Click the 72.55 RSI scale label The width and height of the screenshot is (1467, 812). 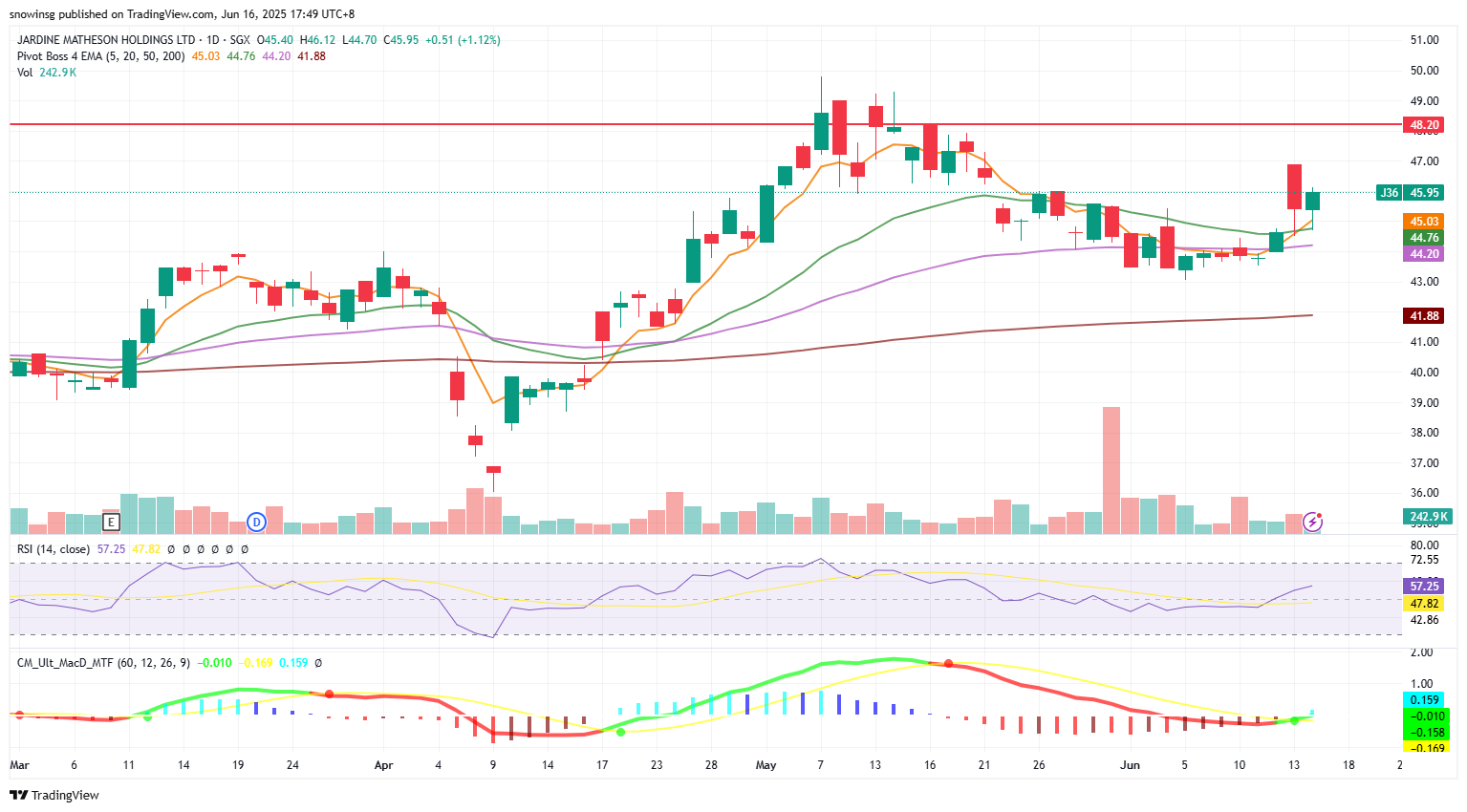[1424, 561]
